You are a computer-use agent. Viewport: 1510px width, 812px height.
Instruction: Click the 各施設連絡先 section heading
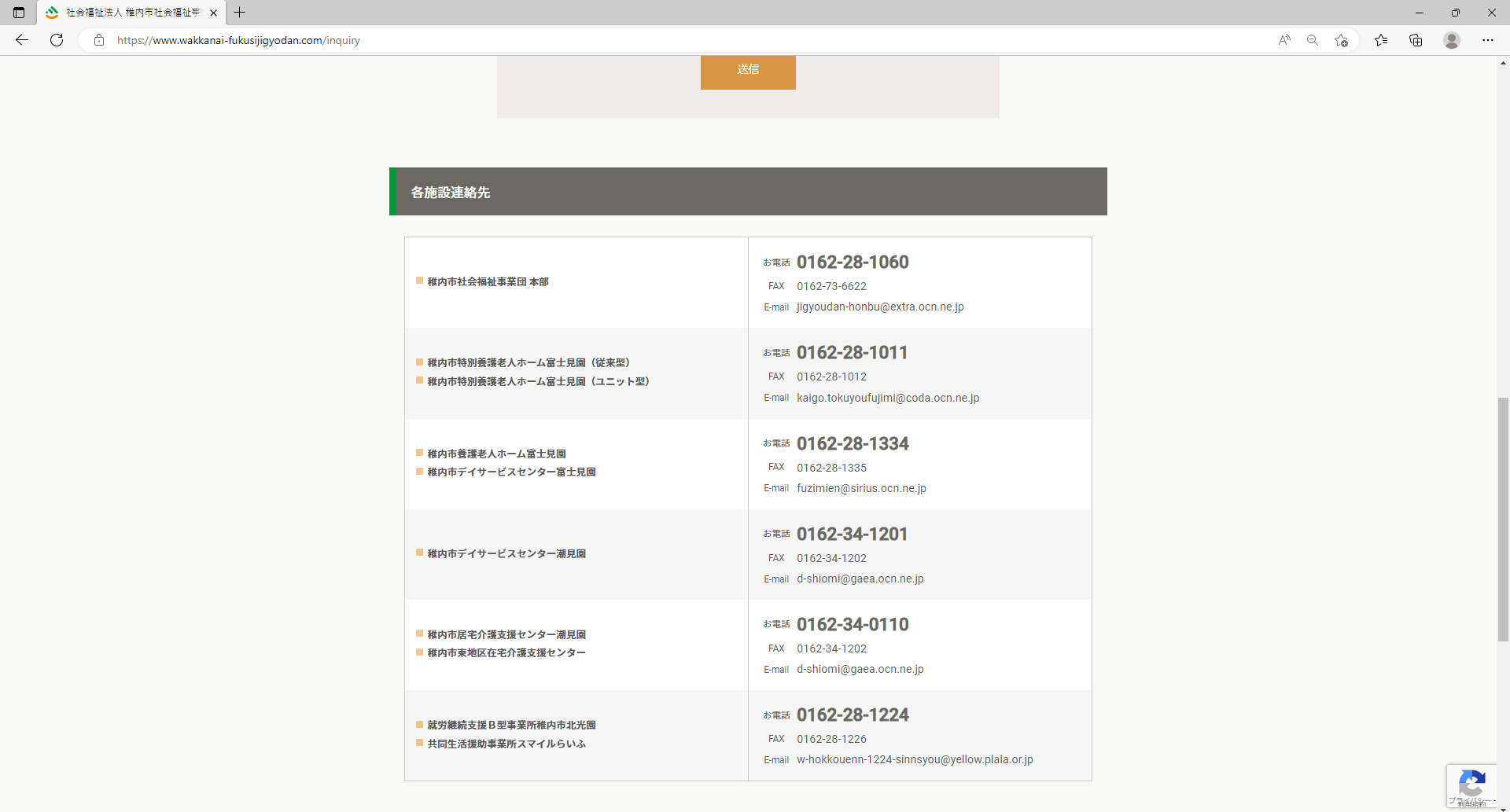point(451,192)
